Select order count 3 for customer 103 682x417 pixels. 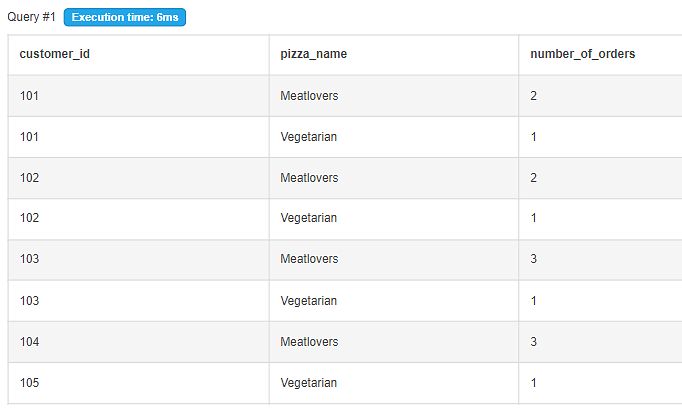pyautogui.click(x=534, y=260)
